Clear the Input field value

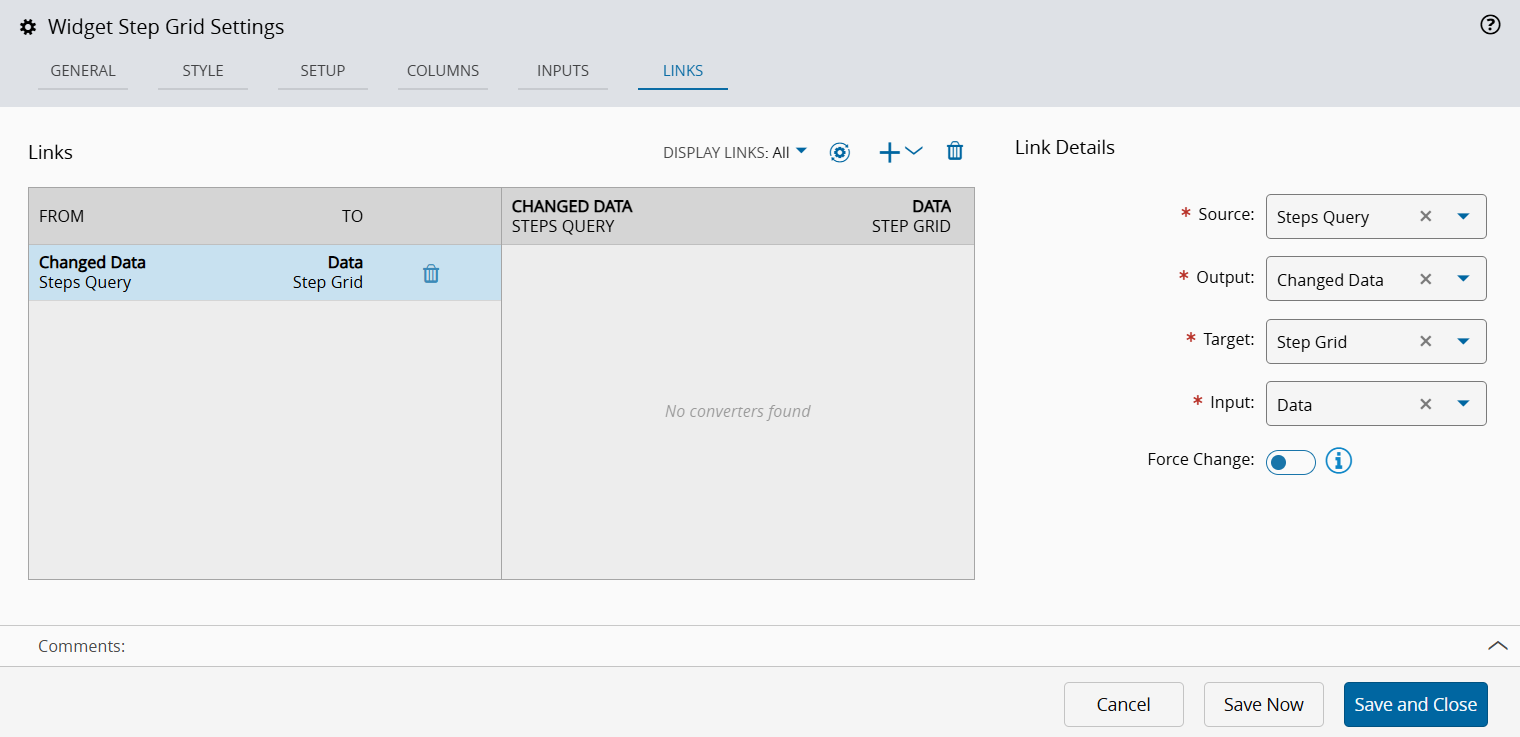click(x=1426, y=404)
